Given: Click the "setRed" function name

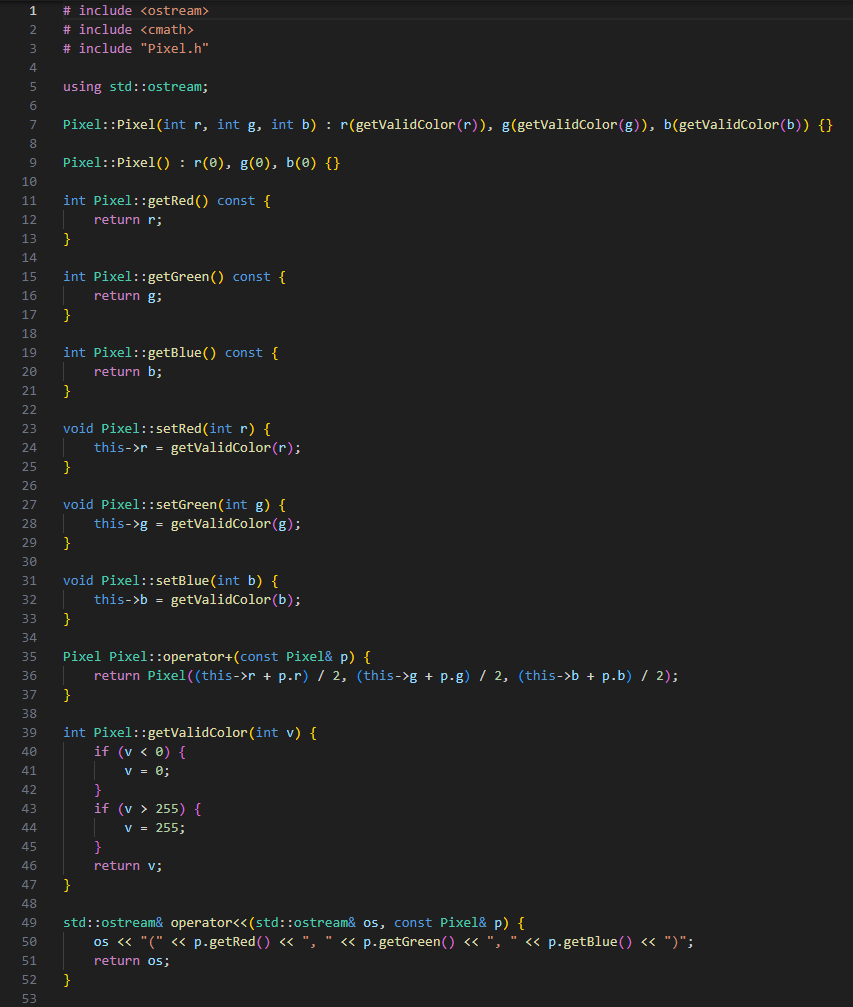Looking at the screenshot, I should click(179, 428).
